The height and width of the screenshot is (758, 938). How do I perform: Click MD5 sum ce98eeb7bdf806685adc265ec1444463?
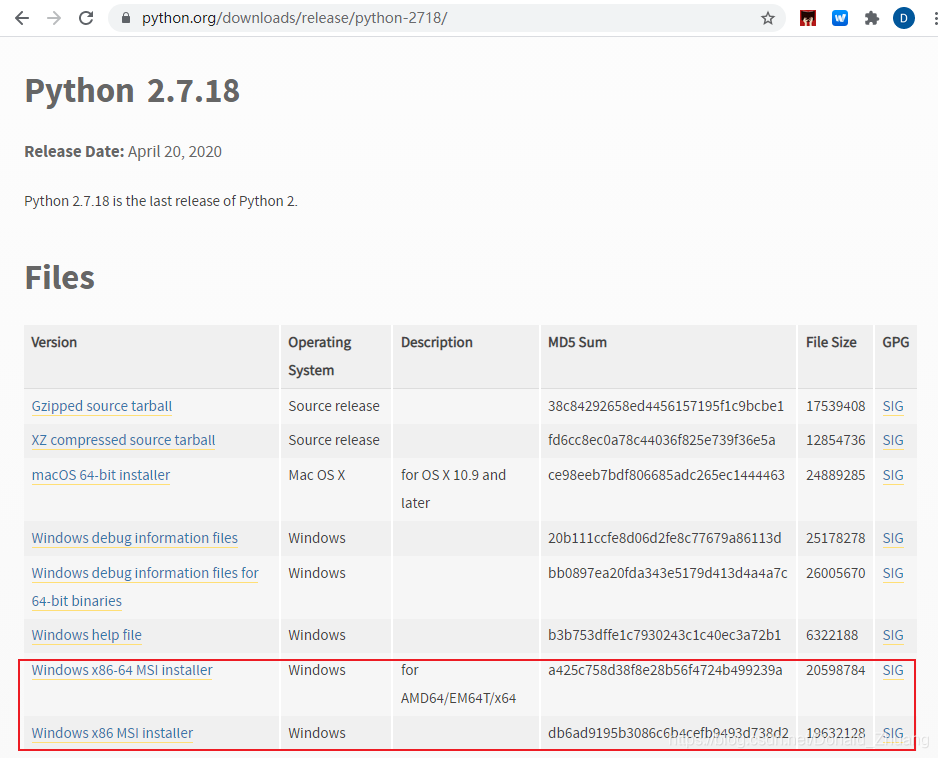coord(666,475)
